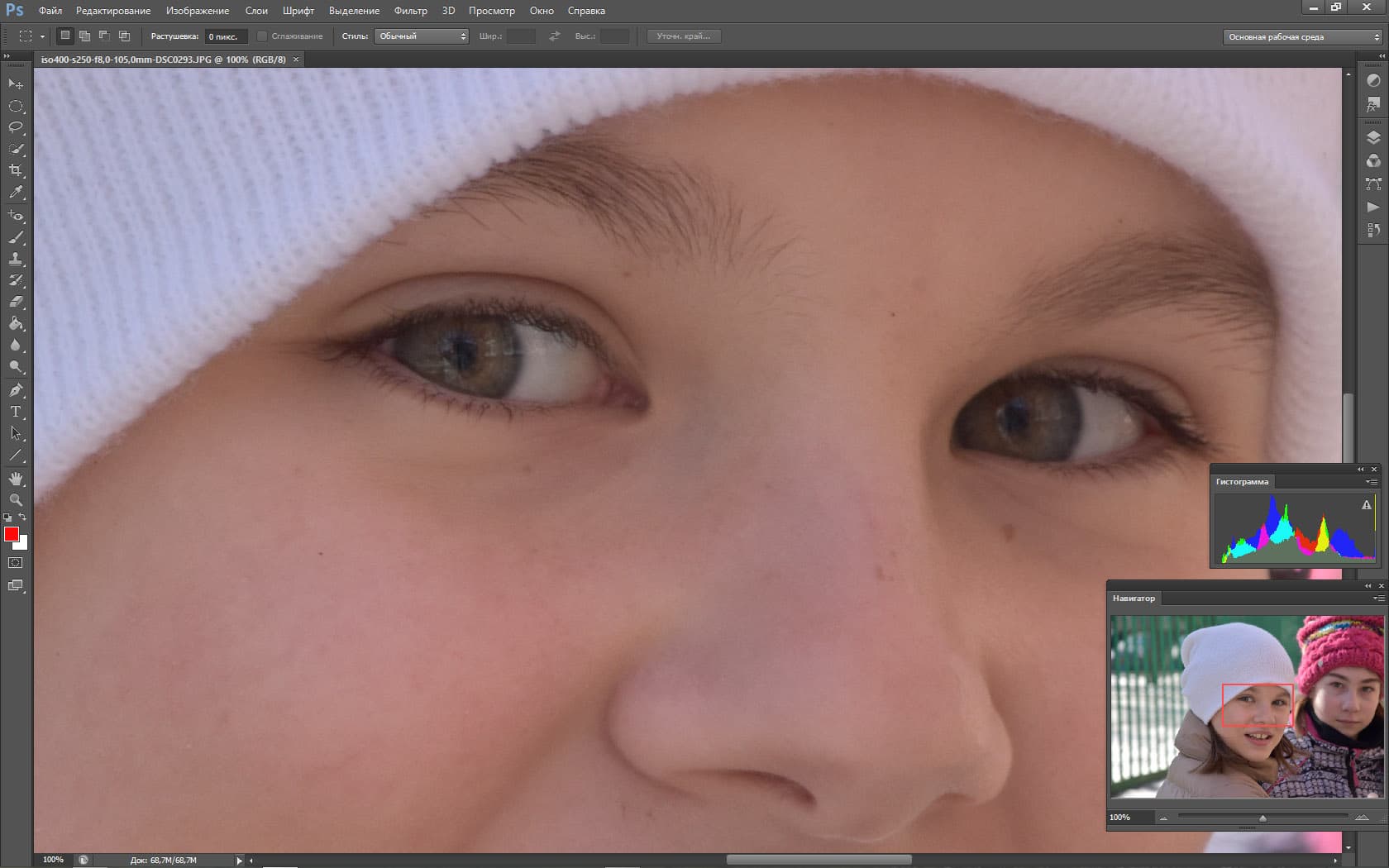Open the Изображение menu

click(x=197, y=11)
